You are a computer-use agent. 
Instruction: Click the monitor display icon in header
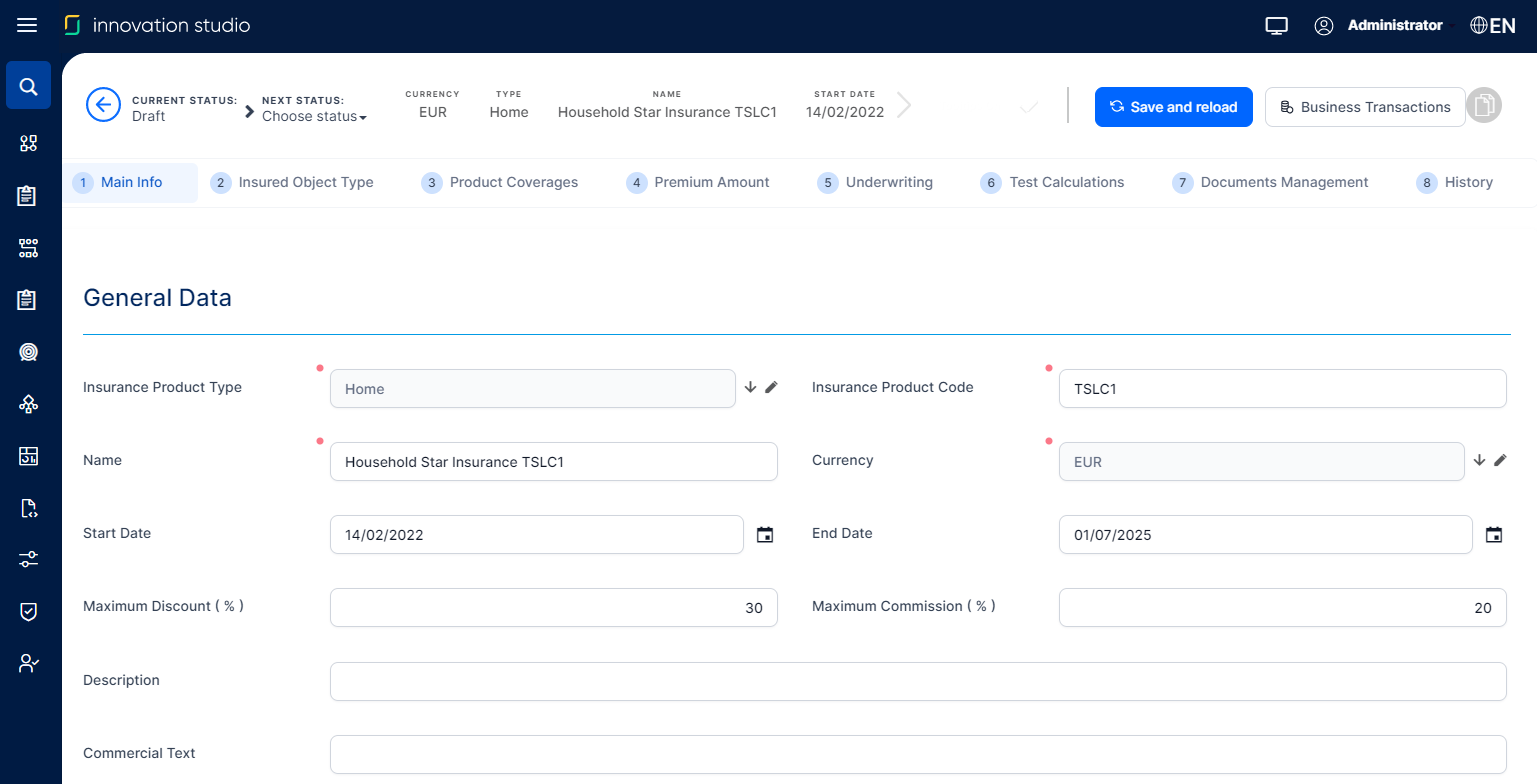[x=1276, y=26]
